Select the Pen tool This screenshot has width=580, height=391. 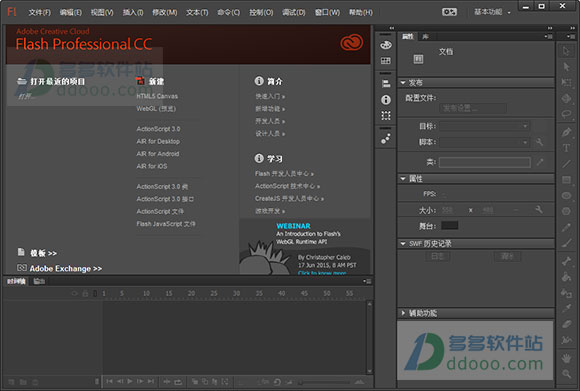[566, 132]
